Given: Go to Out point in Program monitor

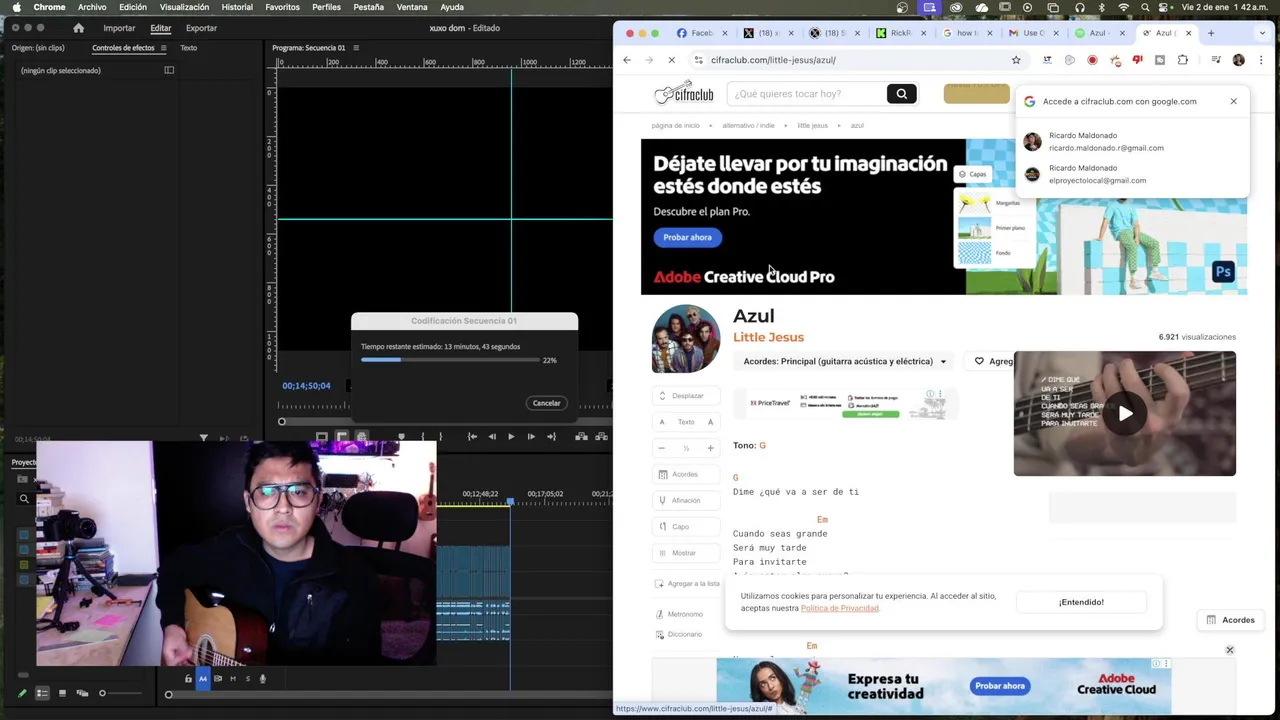Looking at the screenshot, I should point(551,436).
